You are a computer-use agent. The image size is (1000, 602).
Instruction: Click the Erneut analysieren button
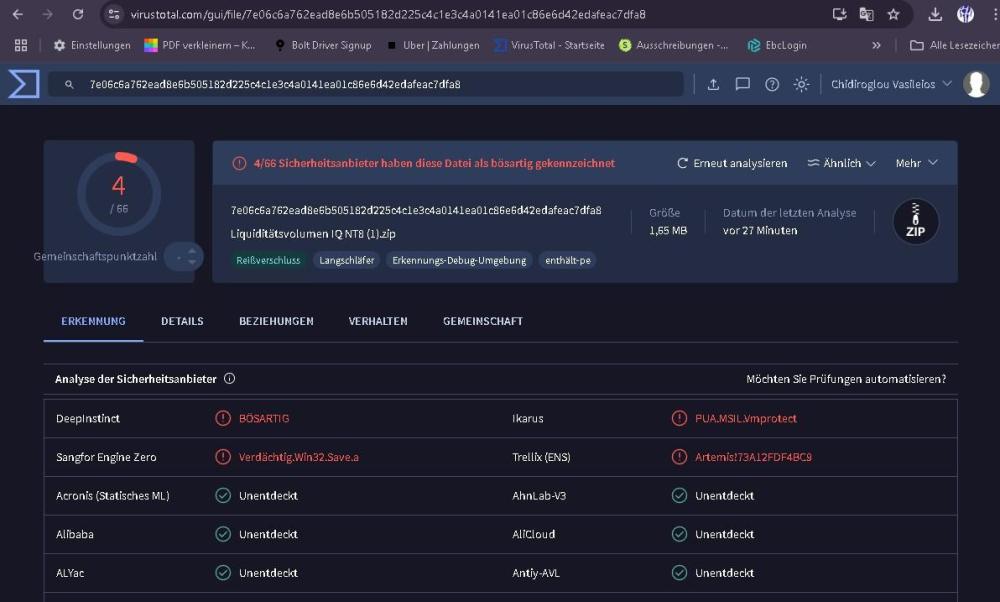pos(732,163)
